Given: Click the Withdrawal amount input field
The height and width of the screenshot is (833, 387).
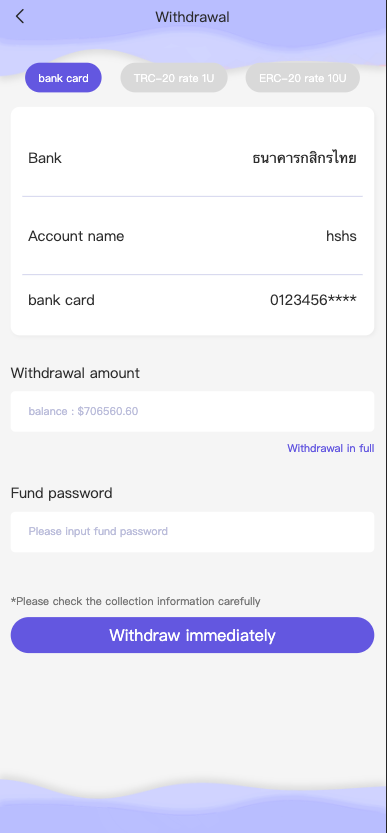Looking at the screenshot, I should point(192,411).
